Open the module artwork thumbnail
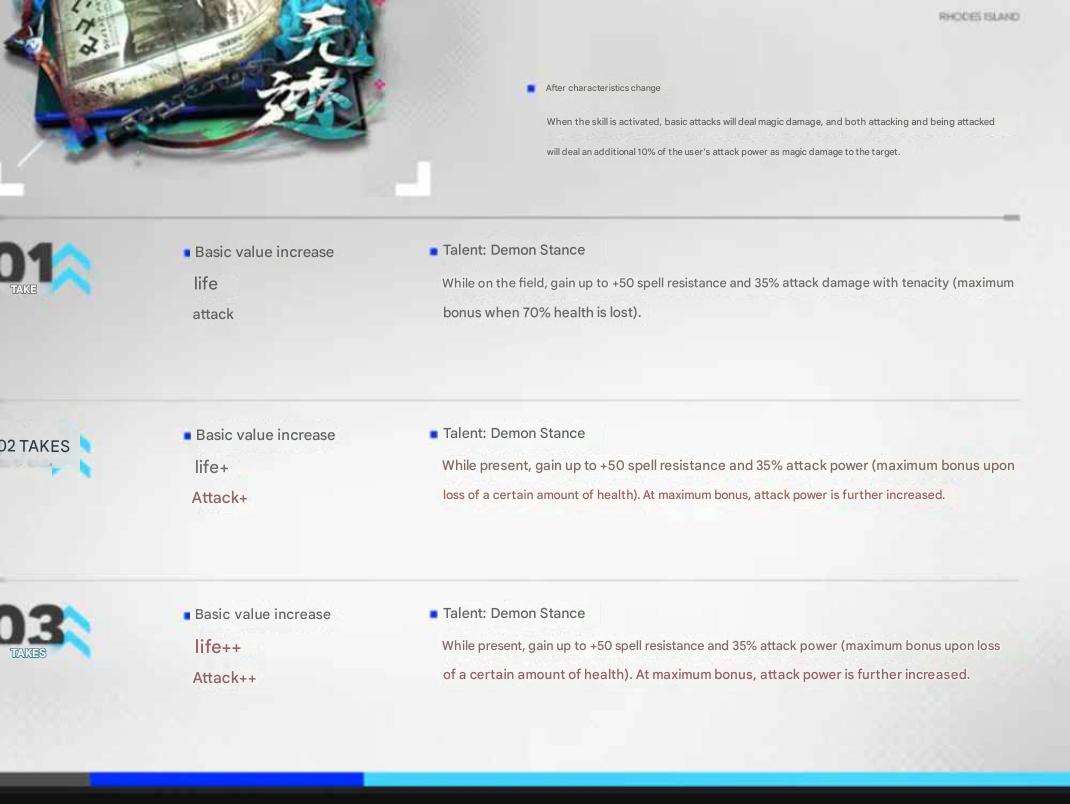This screenshot has height=804, width=1070. click(198, 78)
